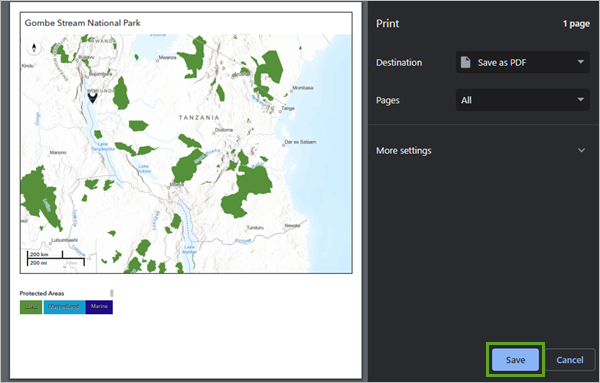This screenshot has height=383, width=600.
Task: Click the Dar es Salaam city marker
Action: click(x=284, y=145)
